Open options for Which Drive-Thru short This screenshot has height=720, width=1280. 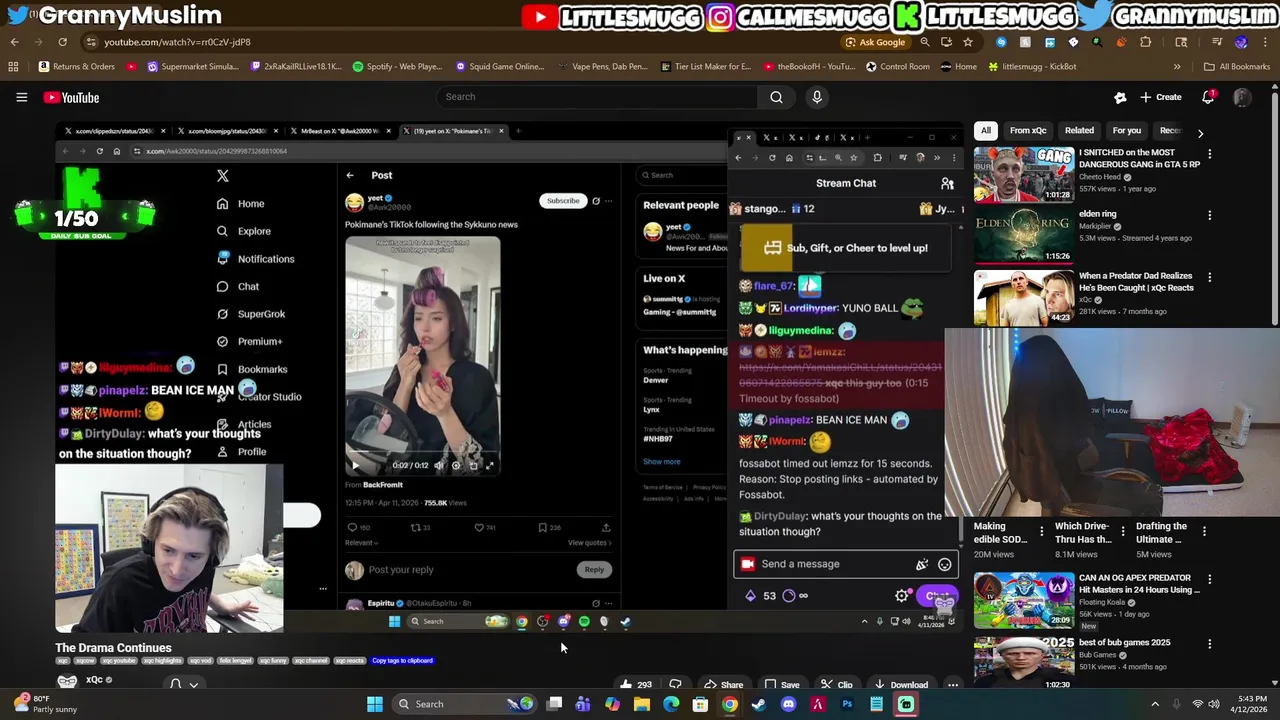[1122, 531]
